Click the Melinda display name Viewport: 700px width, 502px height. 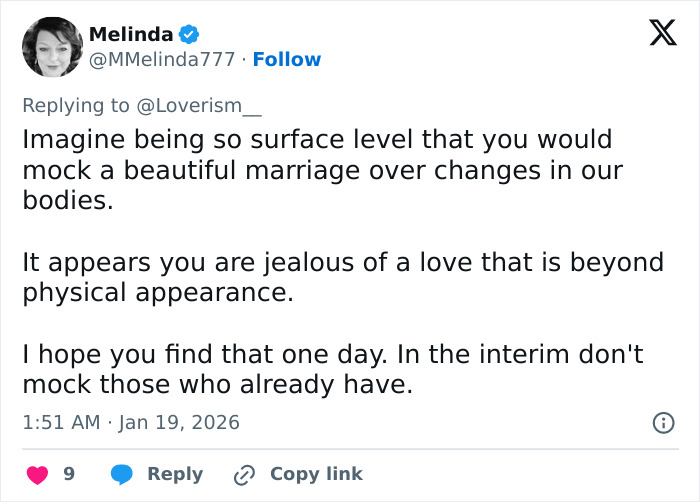pos(130,35)
